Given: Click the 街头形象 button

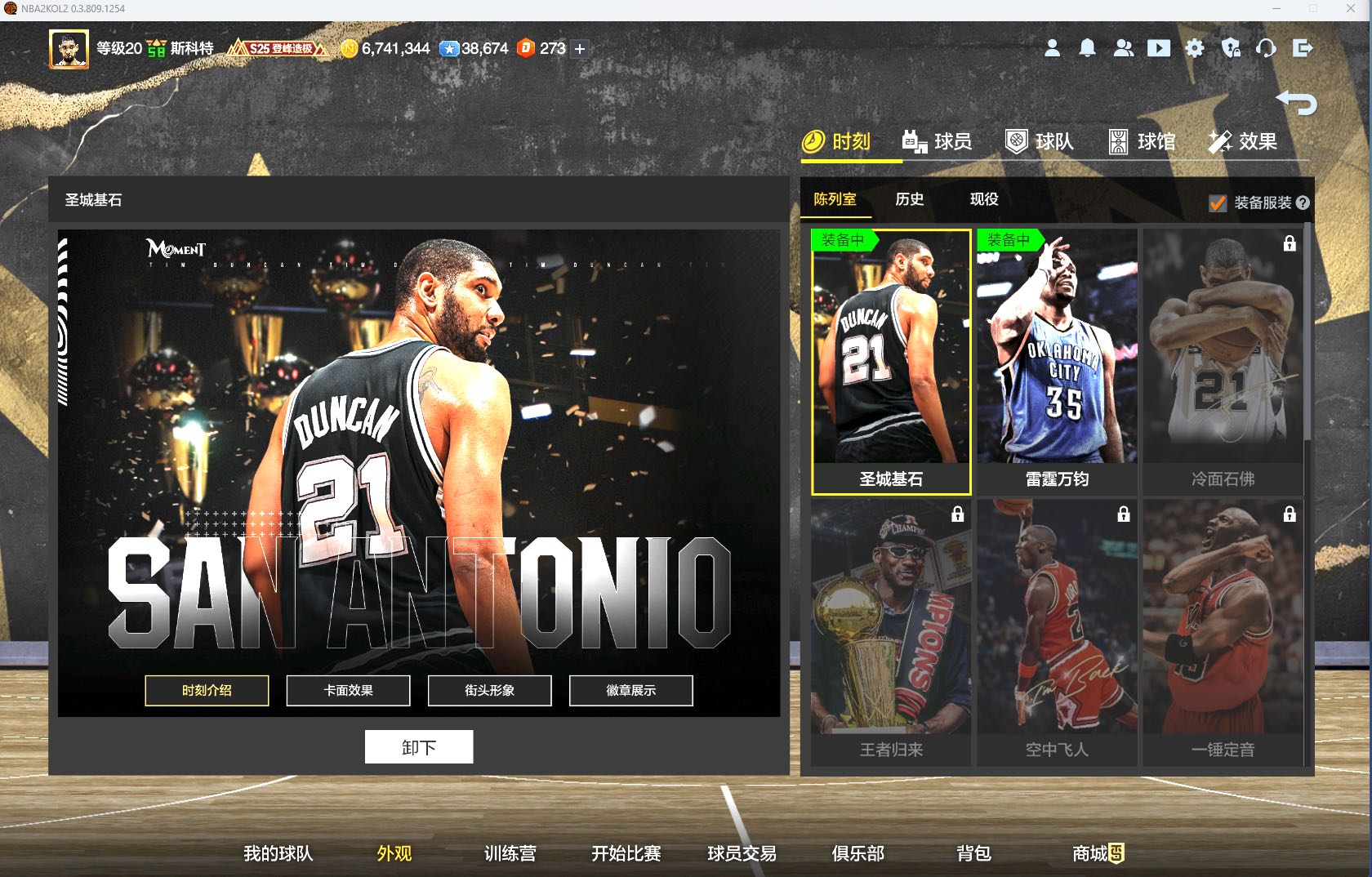Looking at the screenshot, I should tap(489, 691).
